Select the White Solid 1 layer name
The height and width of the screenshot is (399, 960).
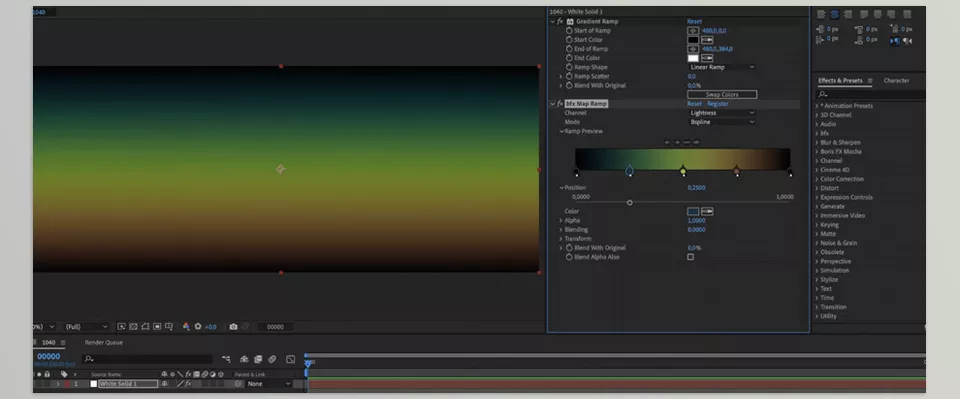pyautogui.click(x=129, y=384)
